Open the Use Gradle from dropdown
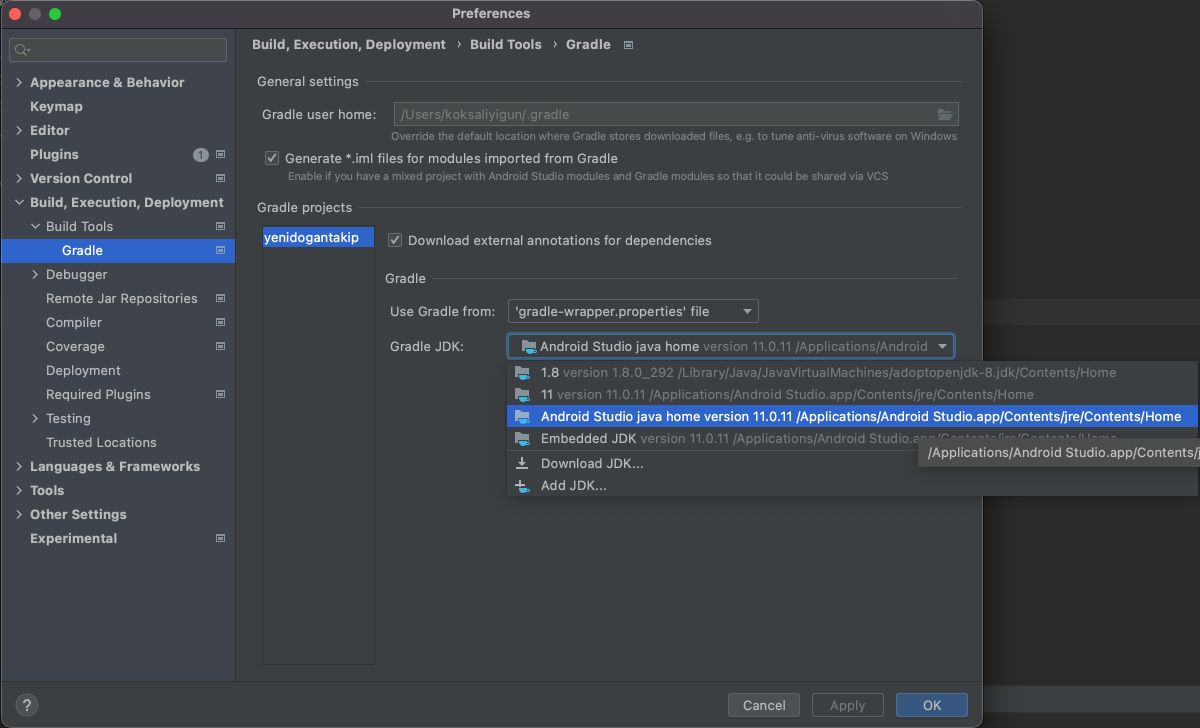 tap(633, 311)
